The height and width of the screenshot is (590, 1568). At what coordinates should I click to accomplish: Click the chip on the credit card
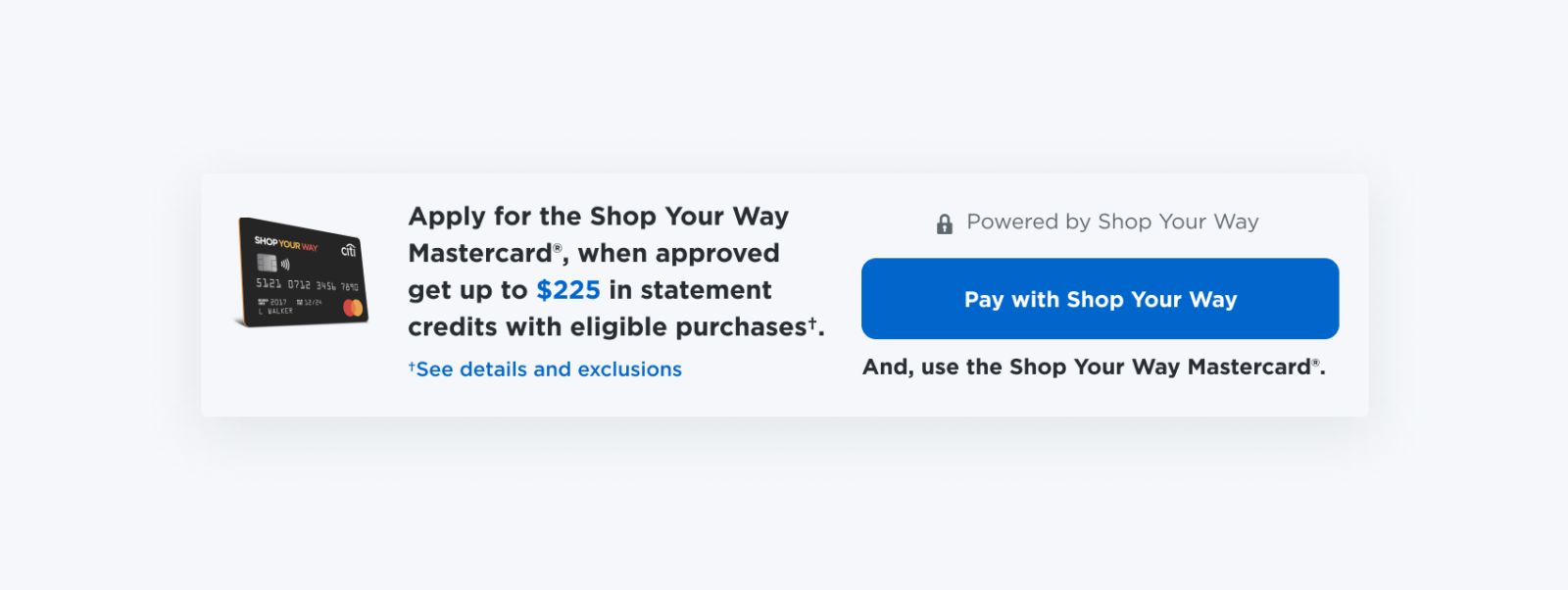coord(267,263)
